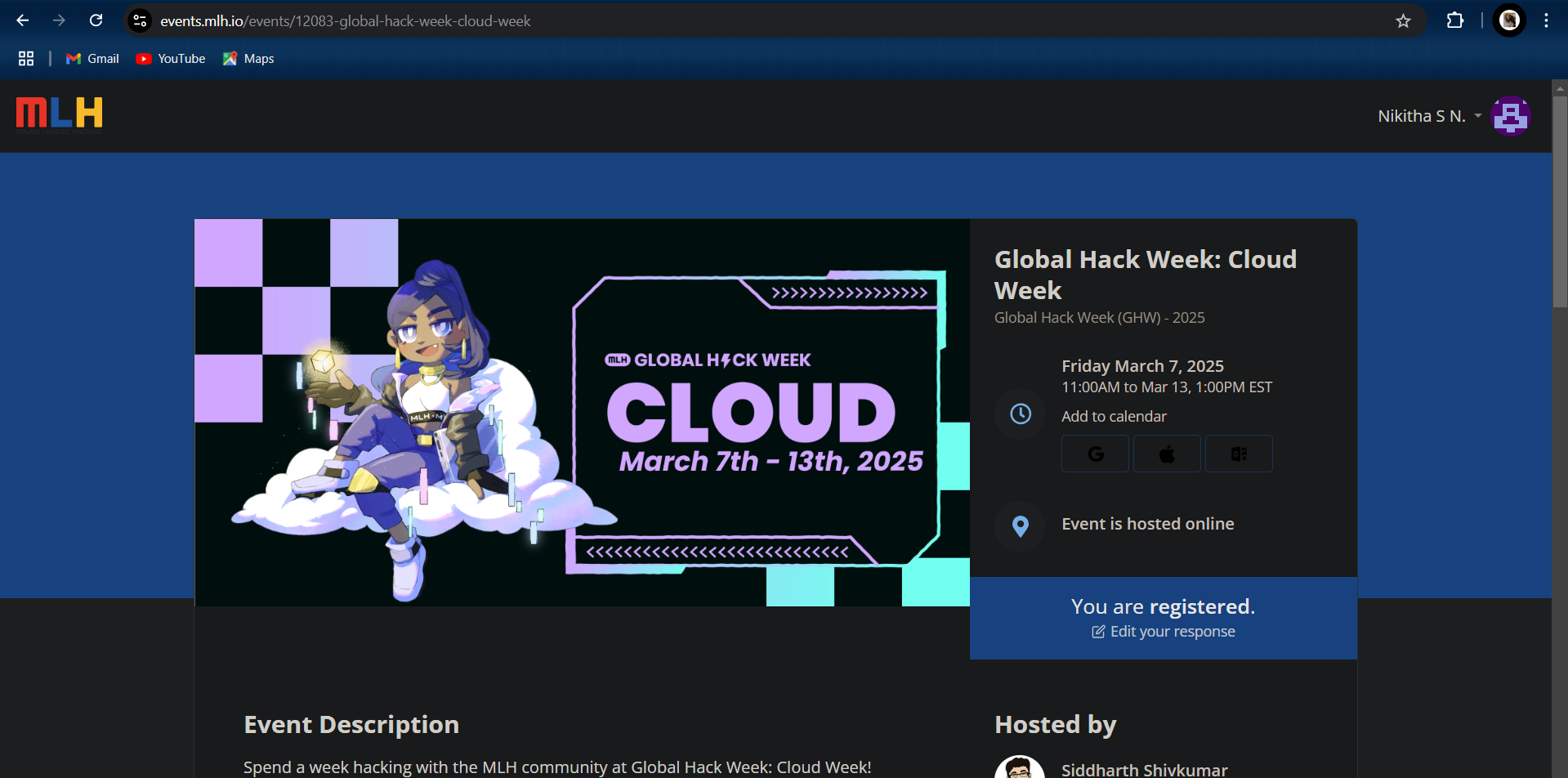Click the "Friday March 7, 2025" date text
The width and height of the screenshot is (1568, 778).
pyautogui.click(x=1142, y=366)
